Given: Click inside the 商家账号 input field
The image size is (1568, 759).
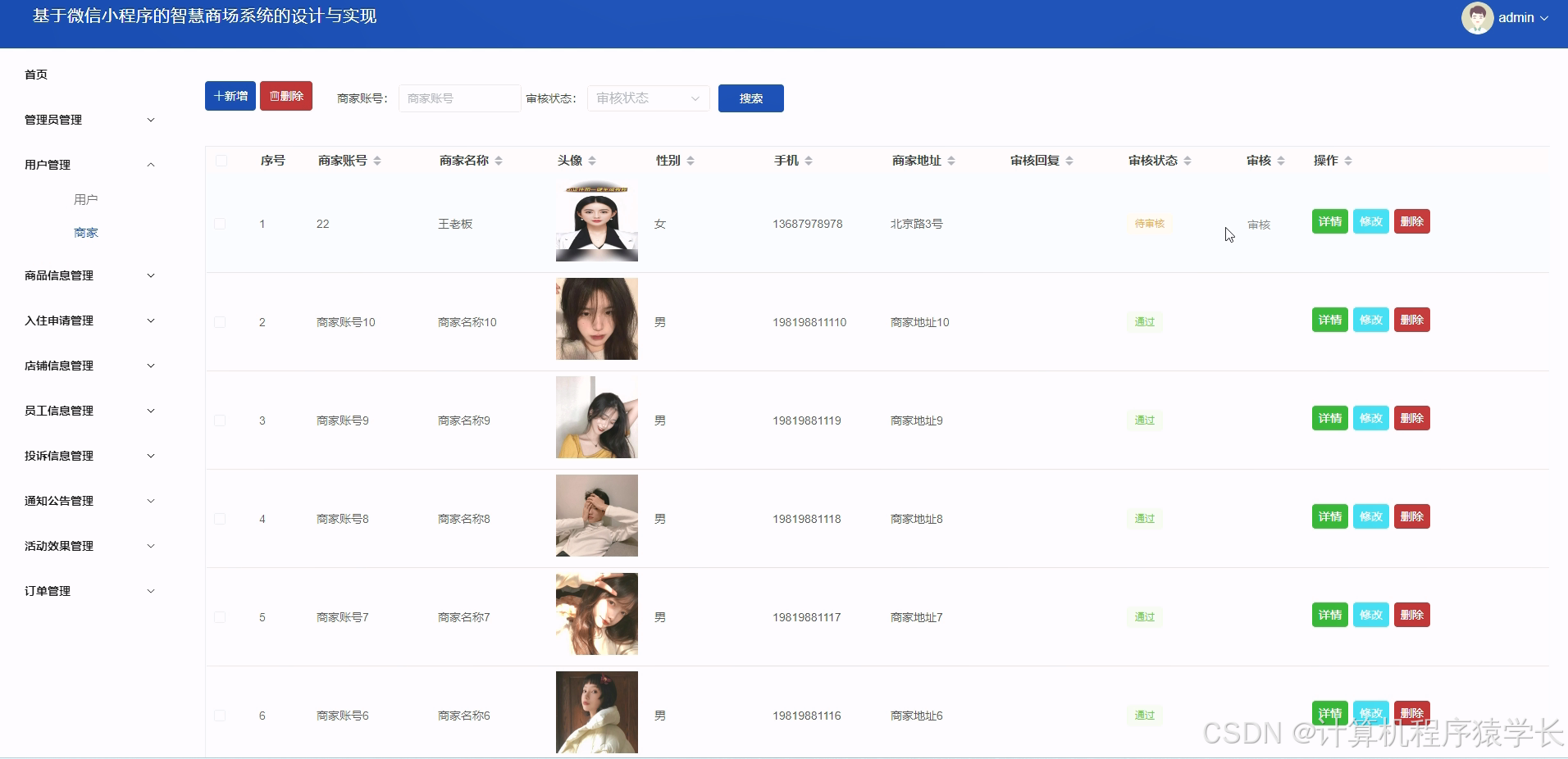Looking at the screenshot, I should click(458, 98).
